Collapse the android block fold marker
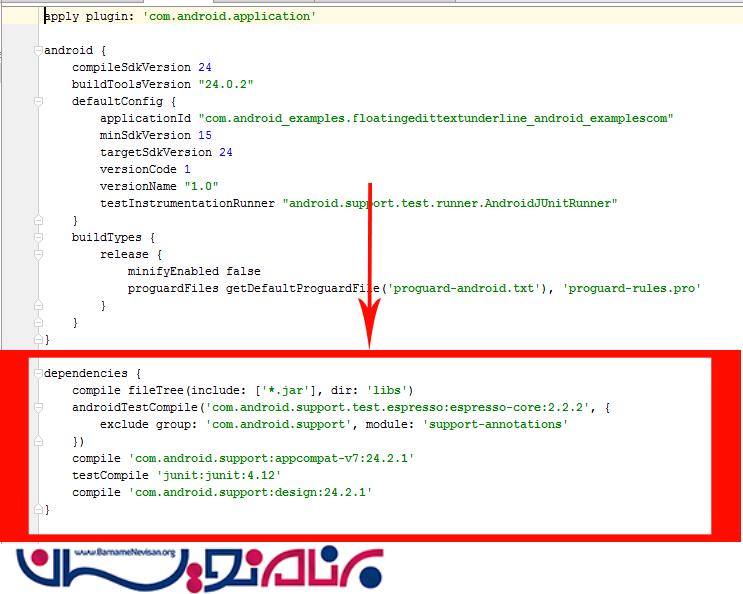 [38, 50]
